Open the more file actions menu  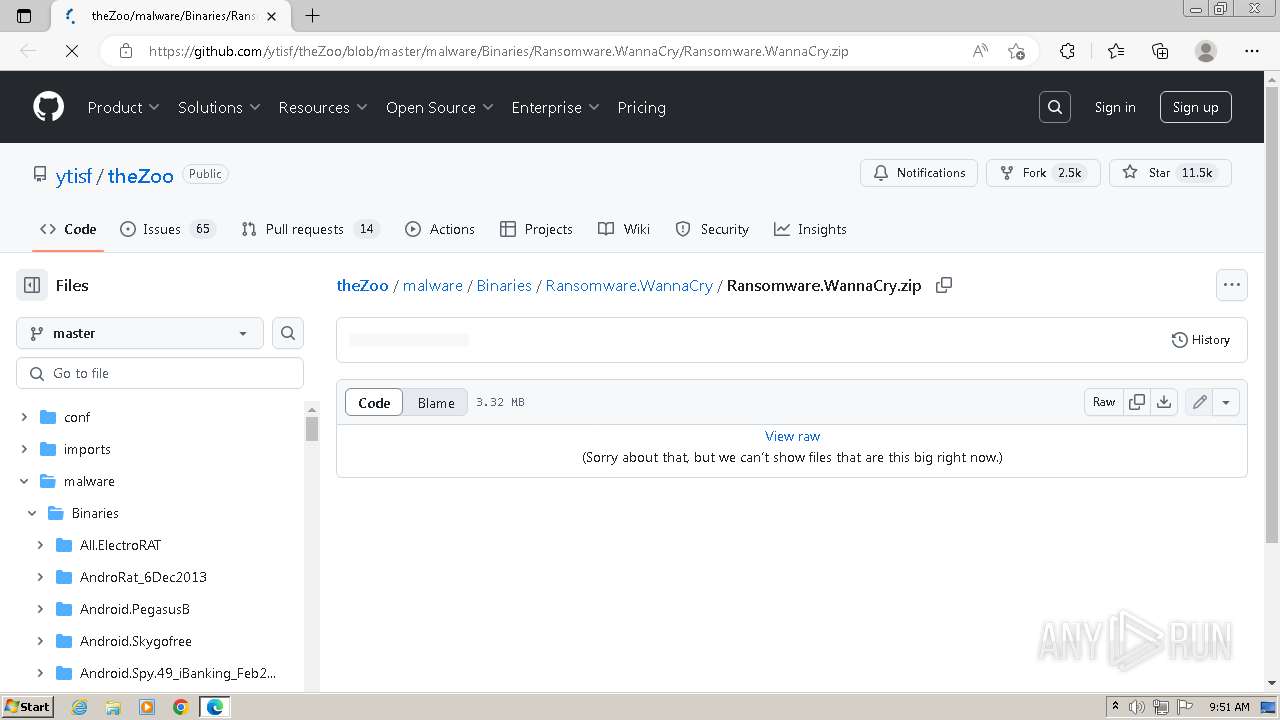click(x=1232, y=285)
